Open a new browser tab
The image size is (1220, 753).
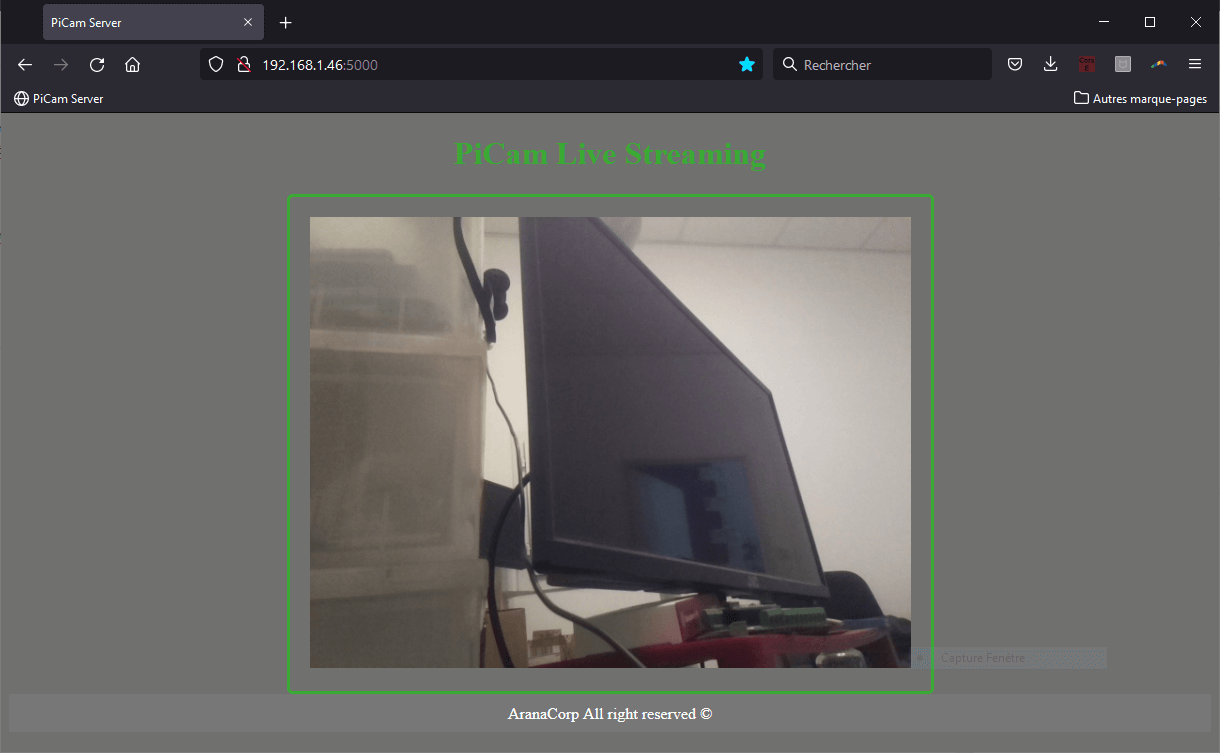[x=285, y=21]
